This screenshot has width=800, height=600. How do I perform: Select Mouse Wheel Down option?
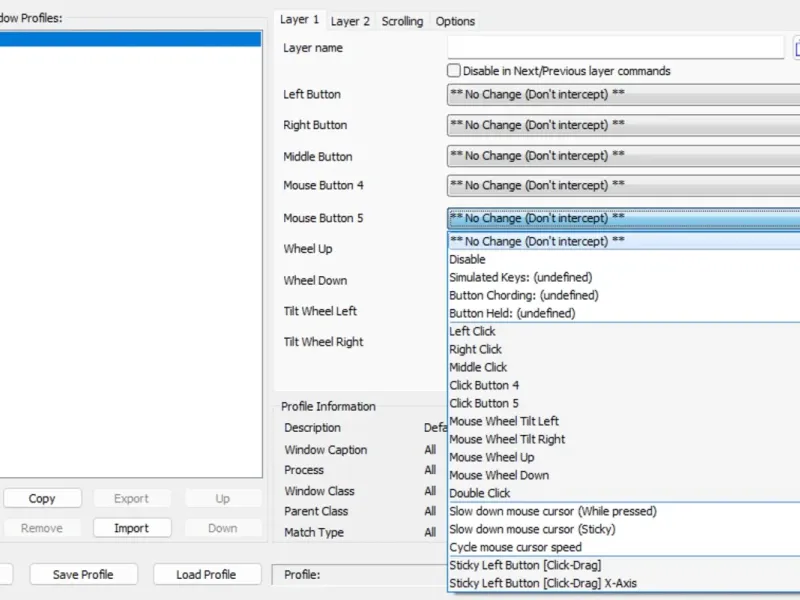click(624, 475)
